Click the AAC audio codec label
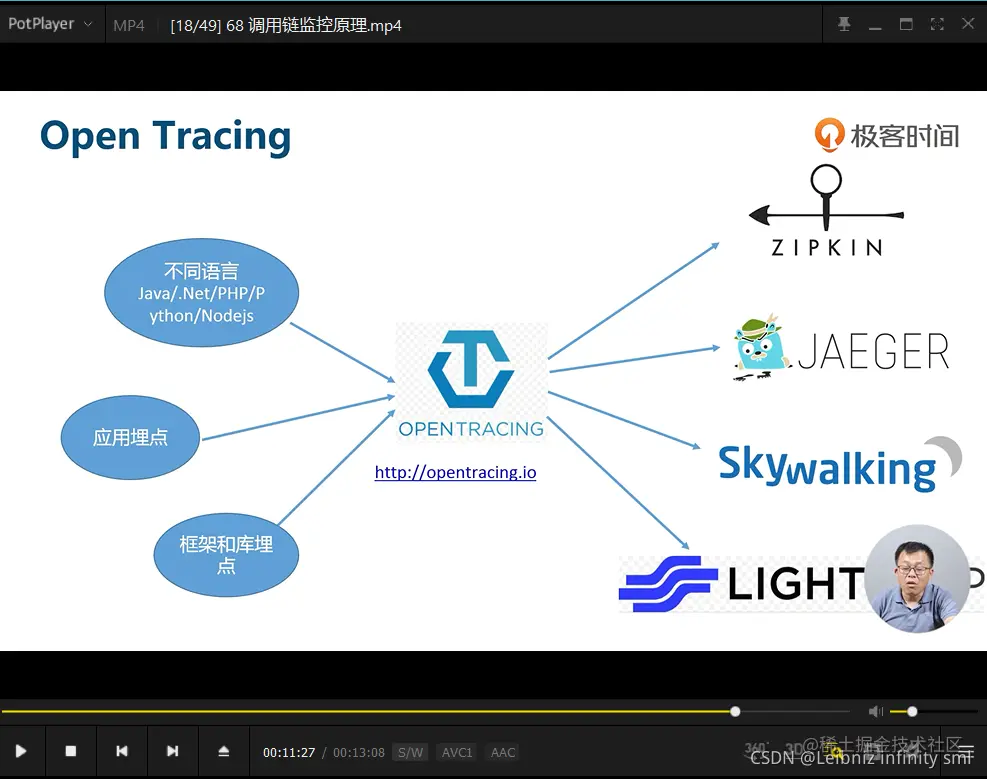Screen dimensions: 987x779 503,753
